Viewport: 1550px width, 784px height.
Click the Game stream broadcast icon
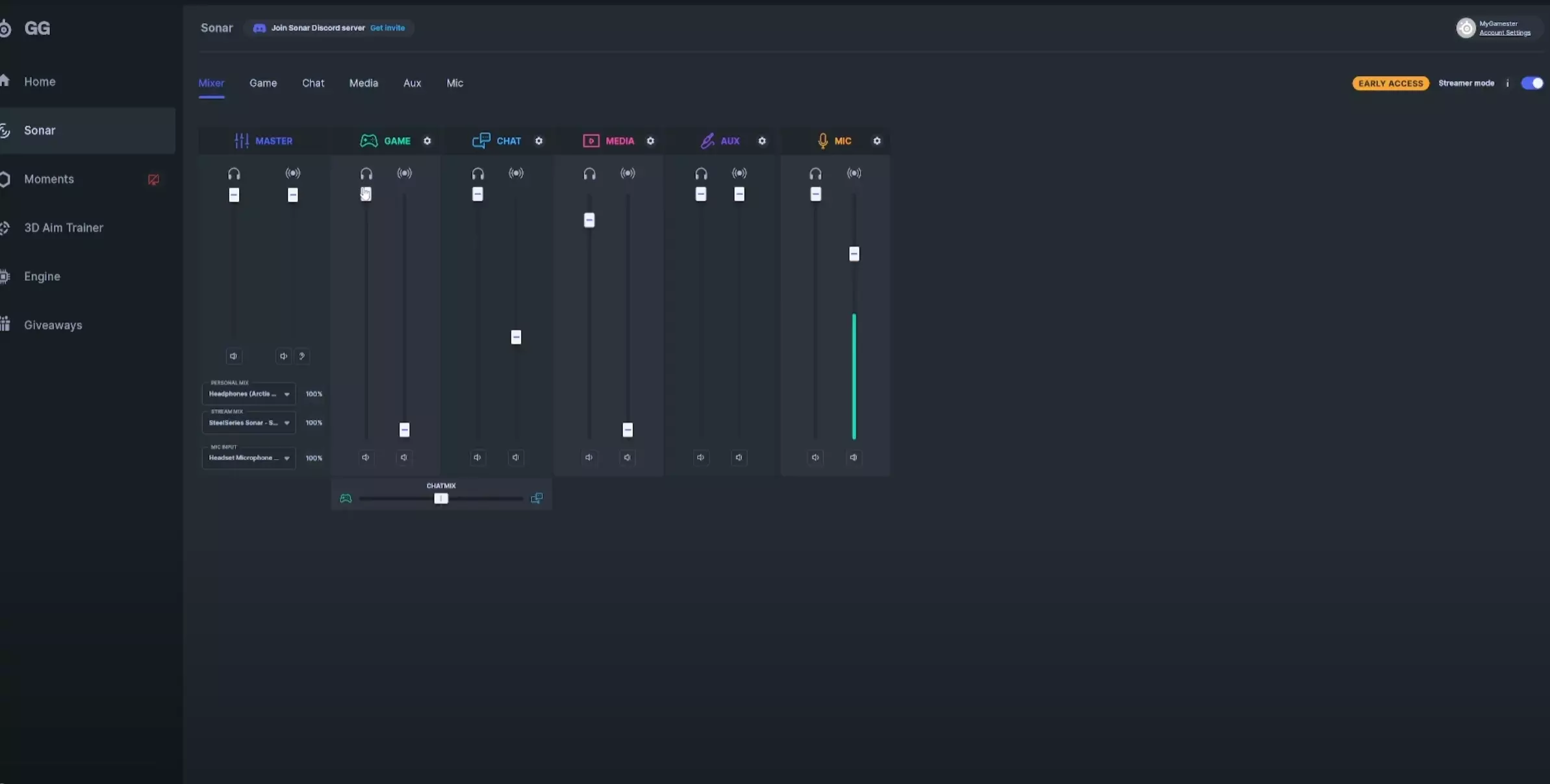point(405,173)
